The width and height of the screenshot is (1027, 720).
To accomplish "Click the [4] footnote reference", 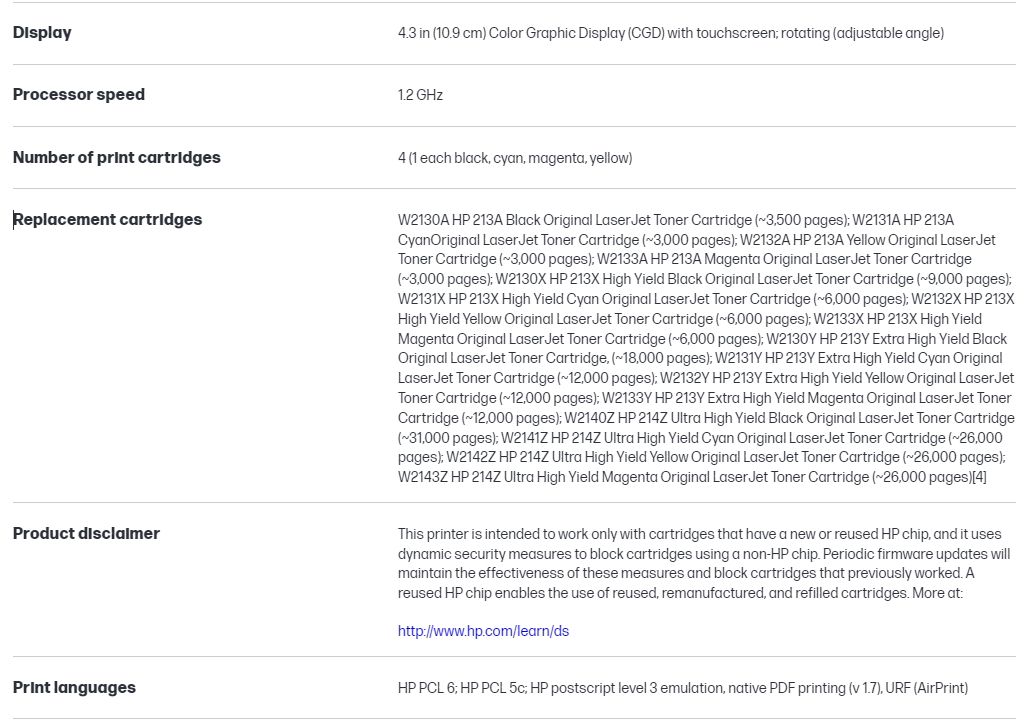I will [979, 478].
